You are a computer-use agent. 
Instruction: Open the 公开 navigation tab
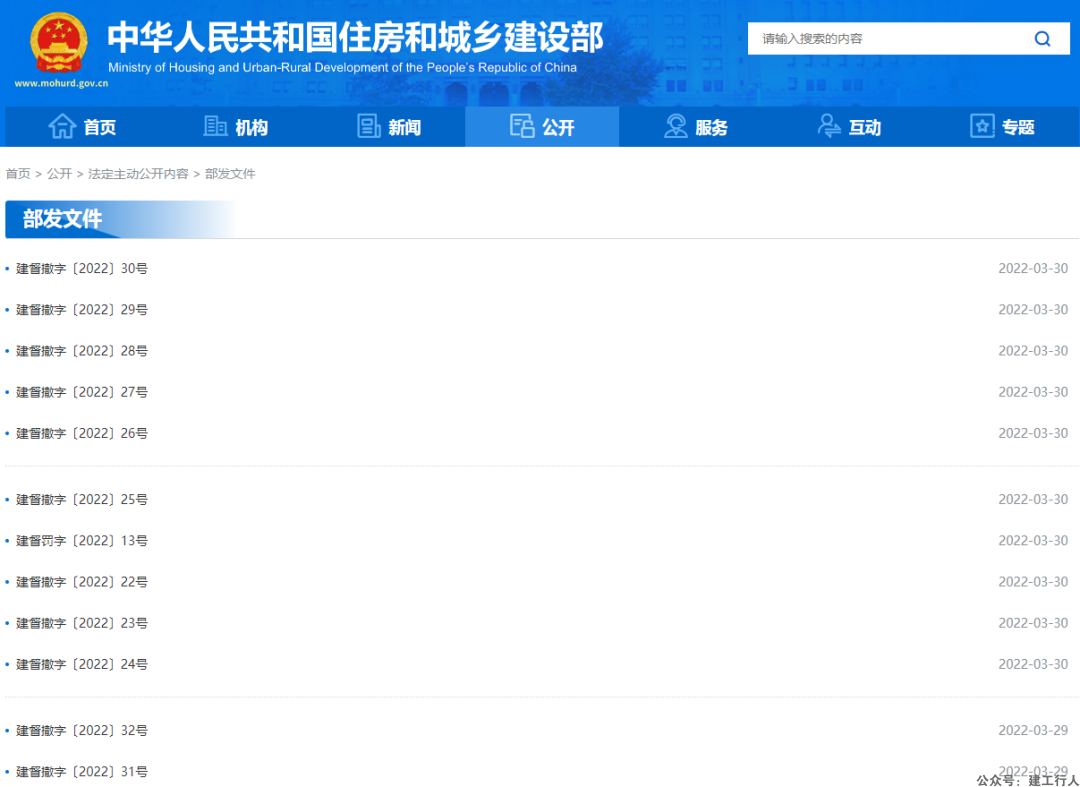pyautogui.click(x=542, y=127)
